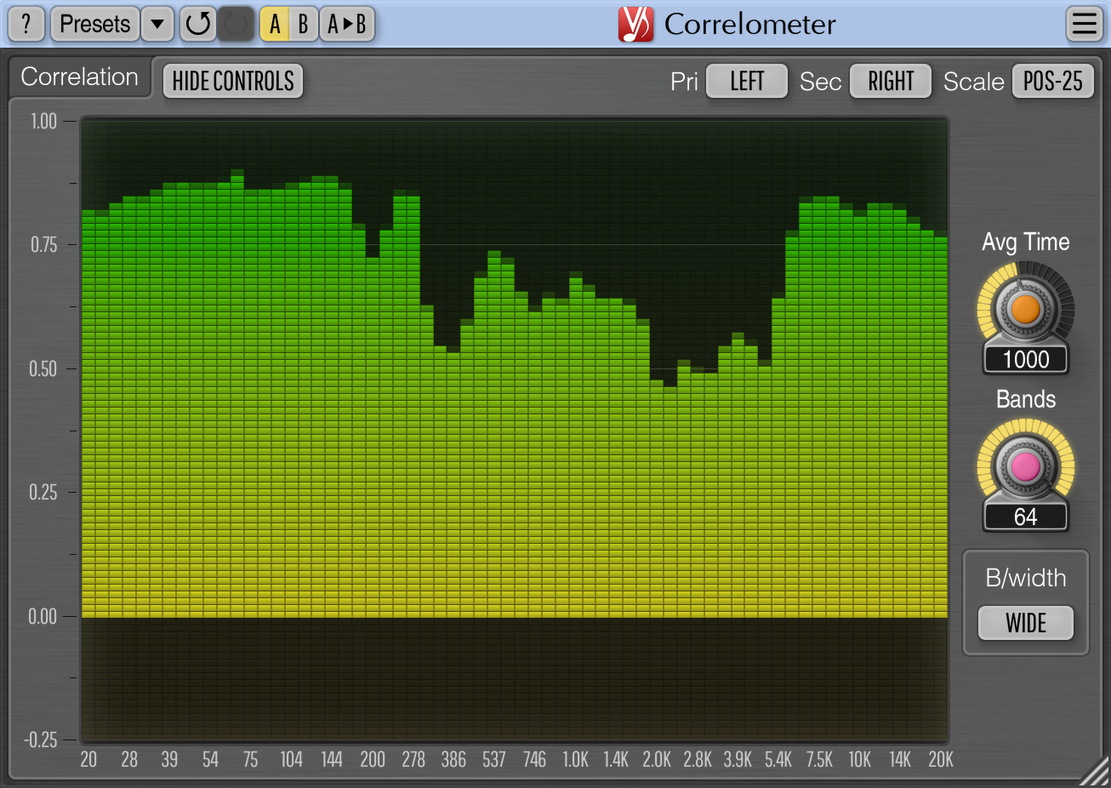Click the Avg Time value field showing 1000
The width and height of the screenshot is (1111, 788).
pyautogui.click(x=1025, y=359)
